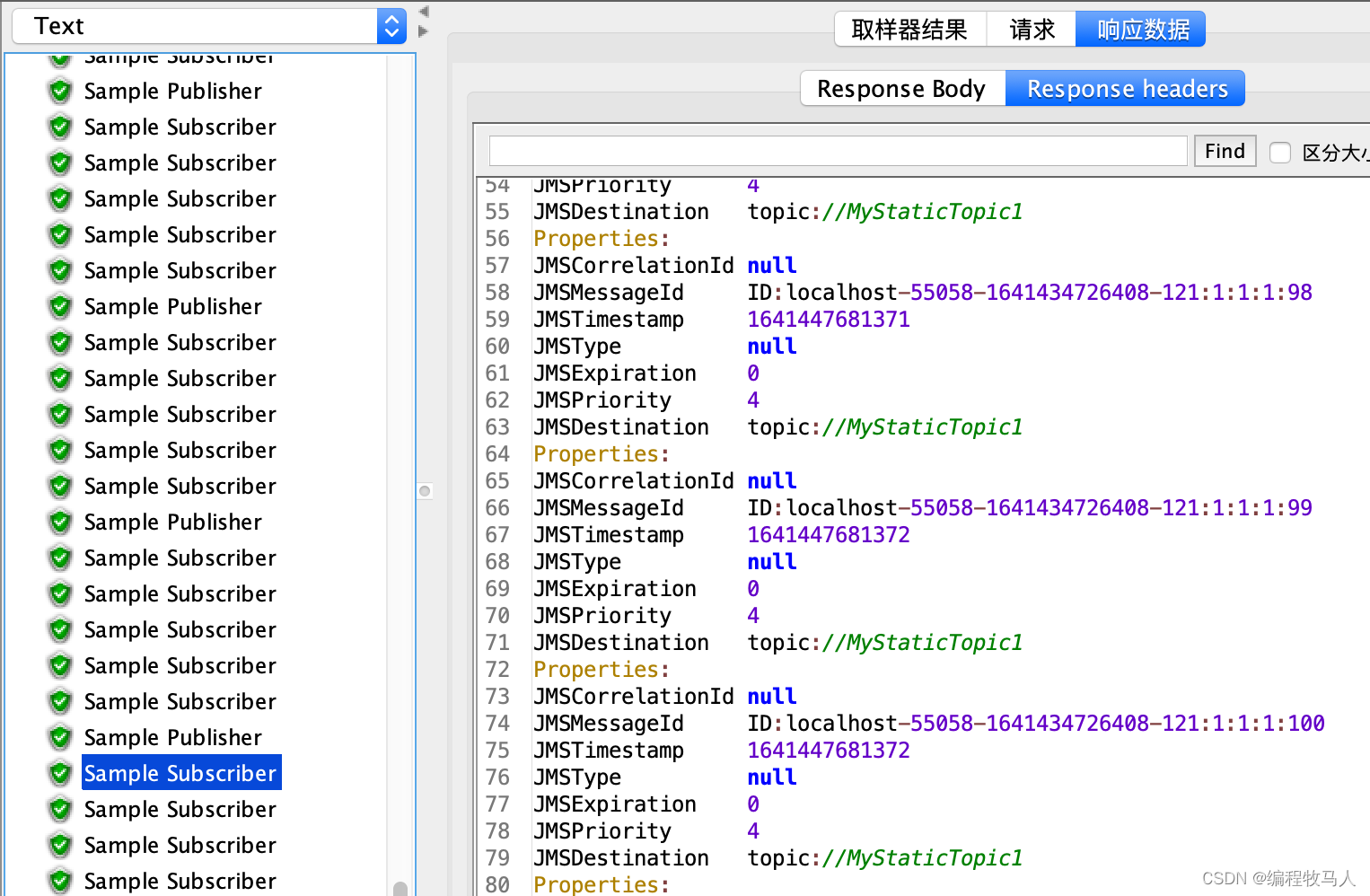This screenshot has height=896, width=1370.
Task: Click the shield icon of the bottommost visible Sample Subscriber
Action: point(60,881)
